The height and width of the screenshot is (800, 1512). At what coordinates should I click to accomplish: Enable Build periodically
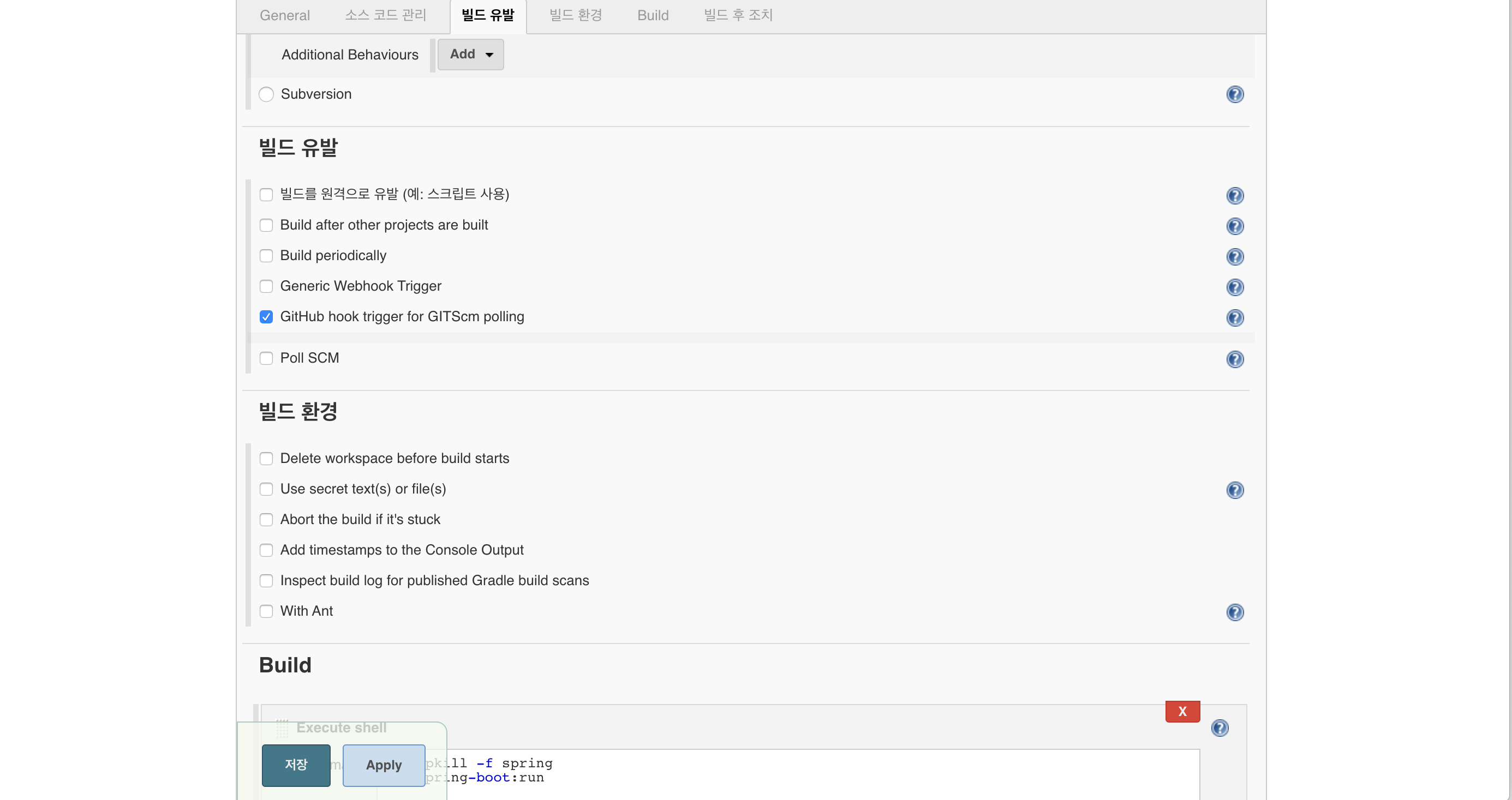pos(266,255)
